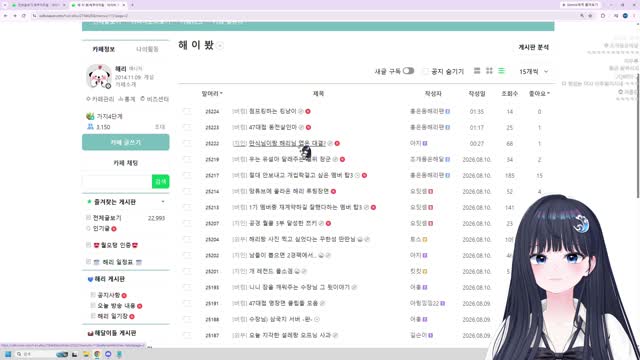This screenshot has width=640, height=360.
Task: Click the browser reload icon
Action: point(24,16)
